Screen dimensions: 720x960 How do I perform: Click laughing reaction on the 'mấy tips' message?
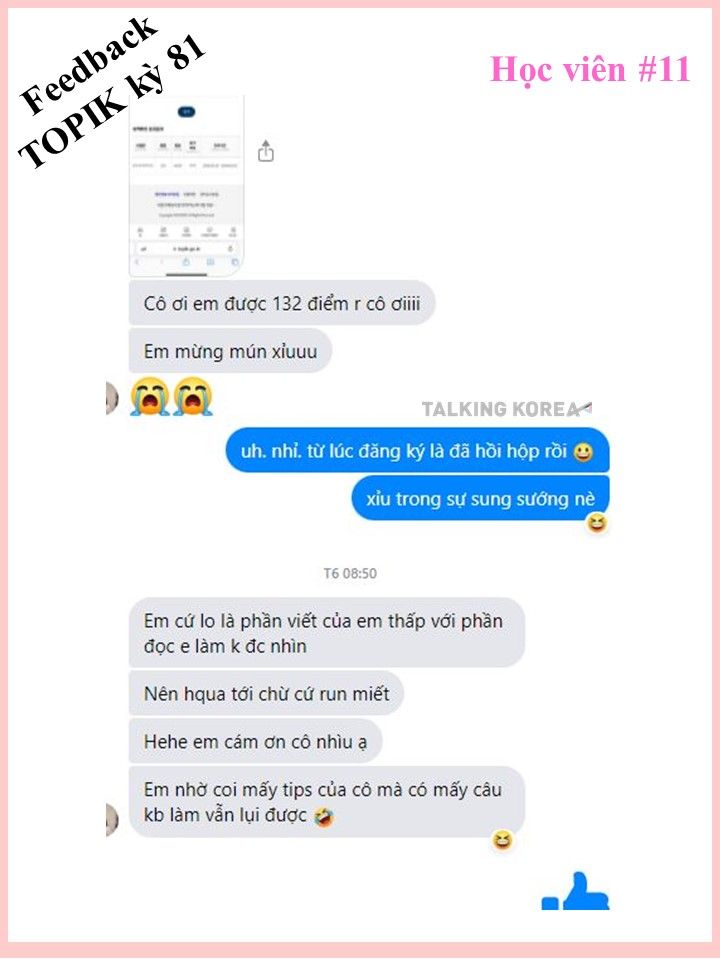click(502, 841)
